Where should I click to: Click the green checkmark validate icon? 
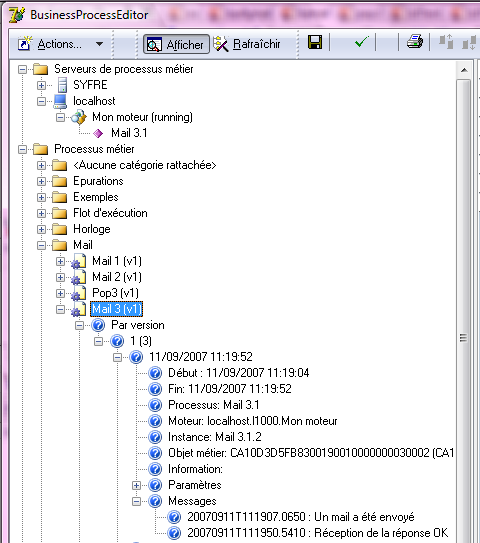point(362,43)
